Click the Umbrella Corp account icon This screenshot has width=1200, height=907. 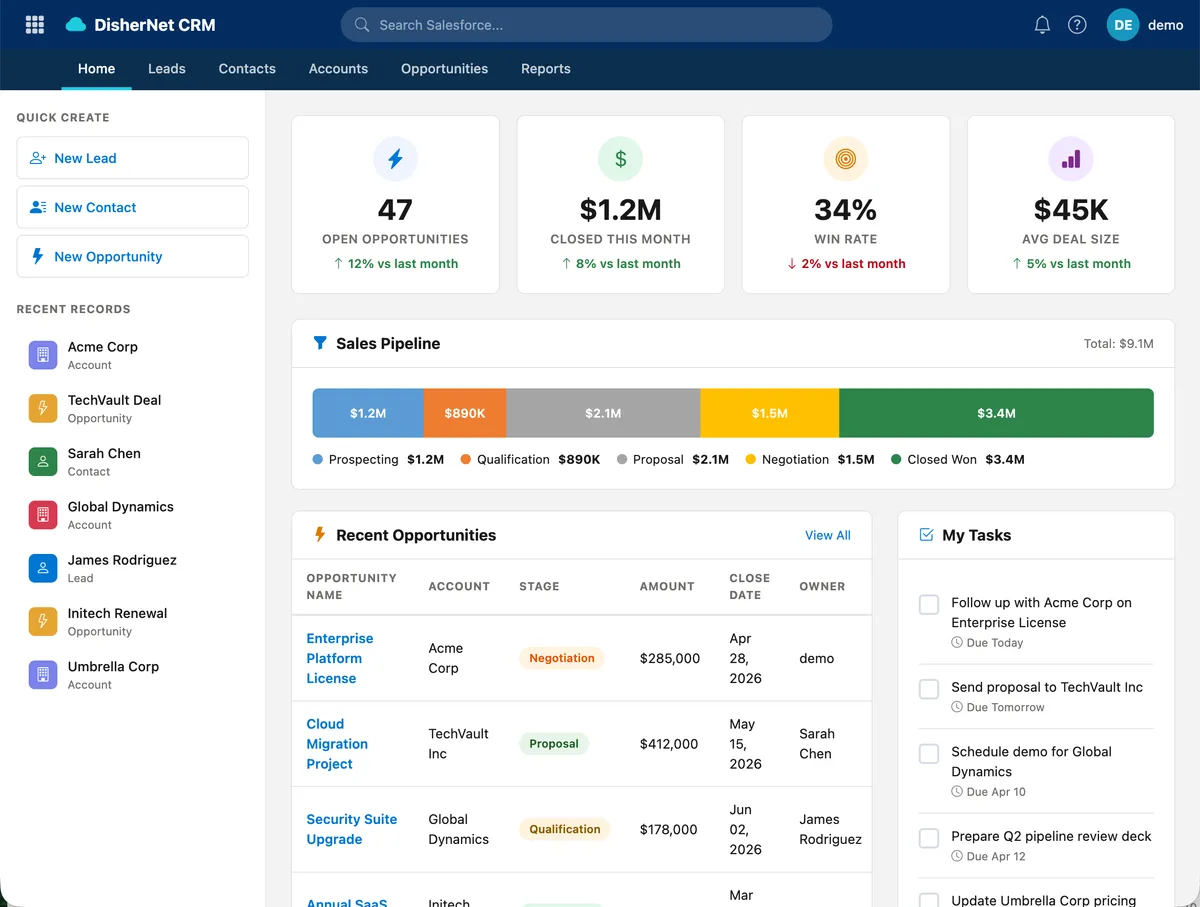pyautogui.click(x=42, y=675)
